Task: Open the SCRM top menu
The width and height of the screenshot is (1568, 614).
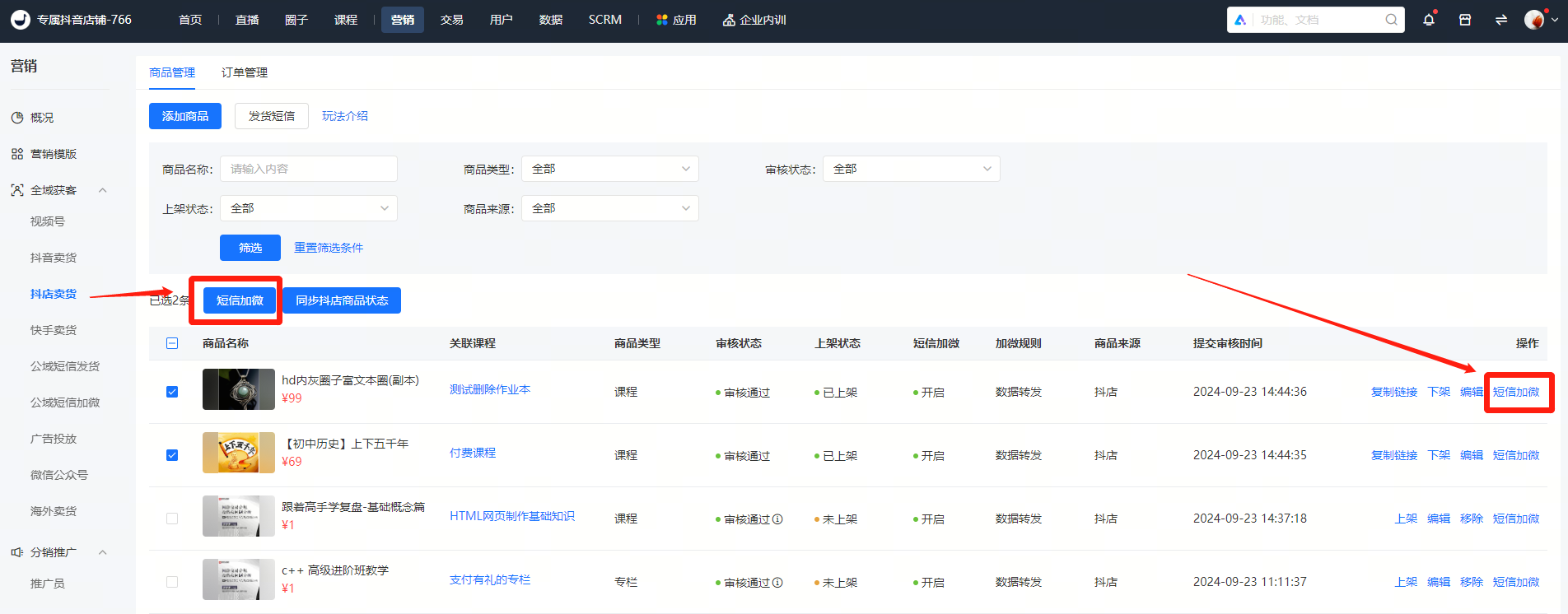Action: (x=605, y=20)
